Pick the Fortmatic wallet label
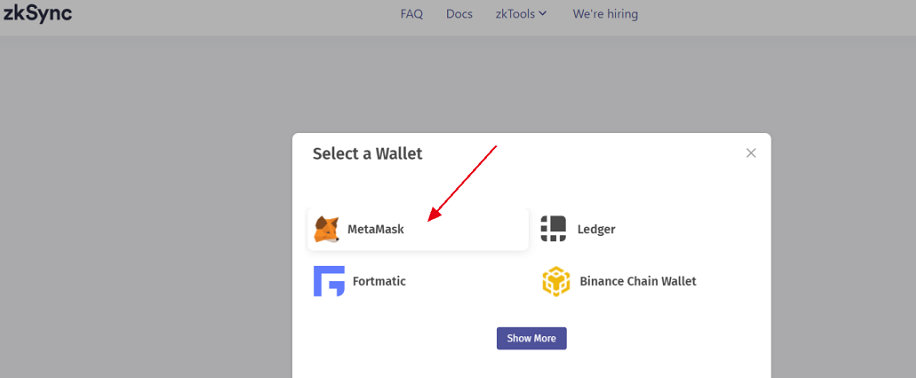Screen dimensions: 916x378 (x=379, y=282)
